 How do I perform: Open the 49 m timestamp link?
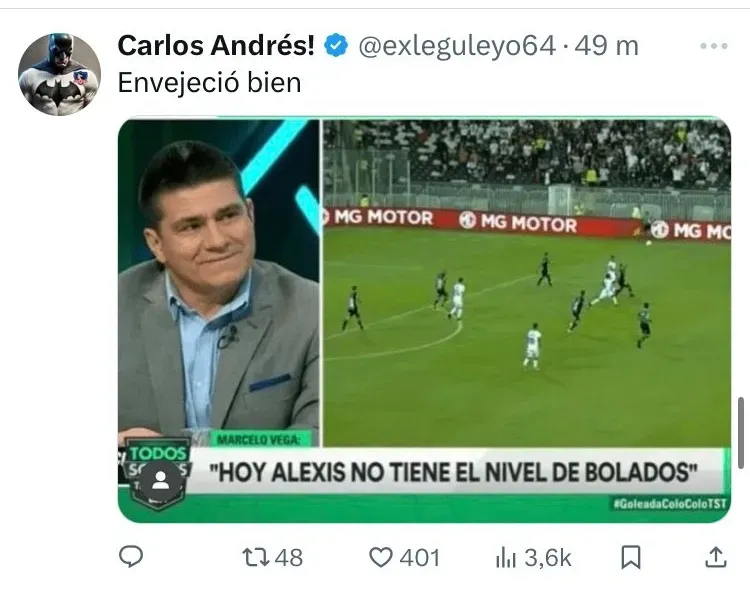[607, 46]
